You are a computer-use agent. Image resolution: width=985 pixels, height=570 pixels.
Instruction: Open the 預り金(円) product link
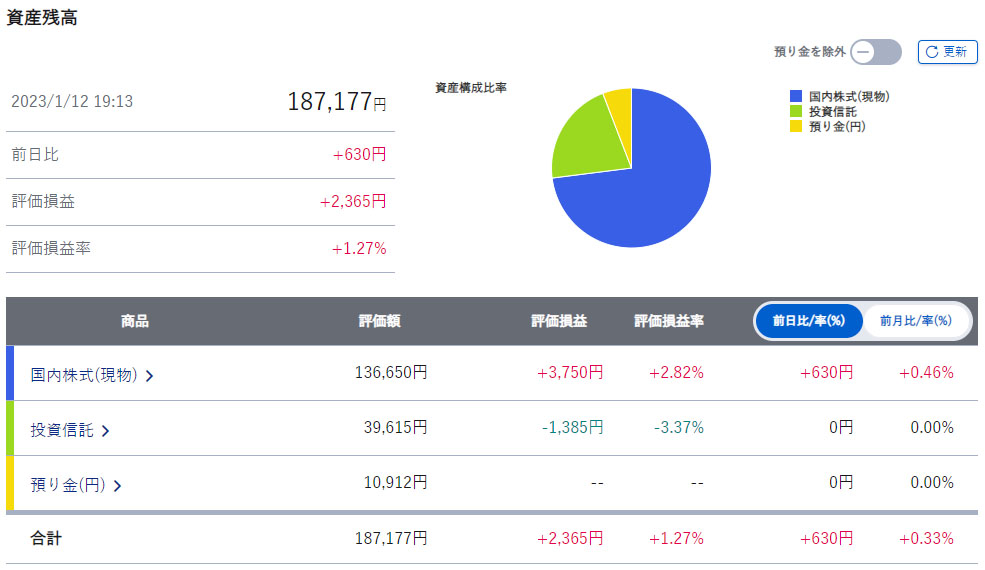[67, 485]
